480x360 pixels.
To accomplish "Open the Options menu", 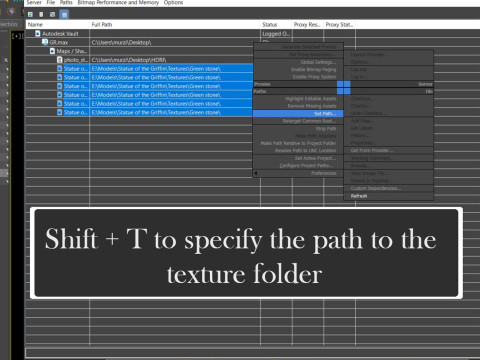I will point(173,3).
